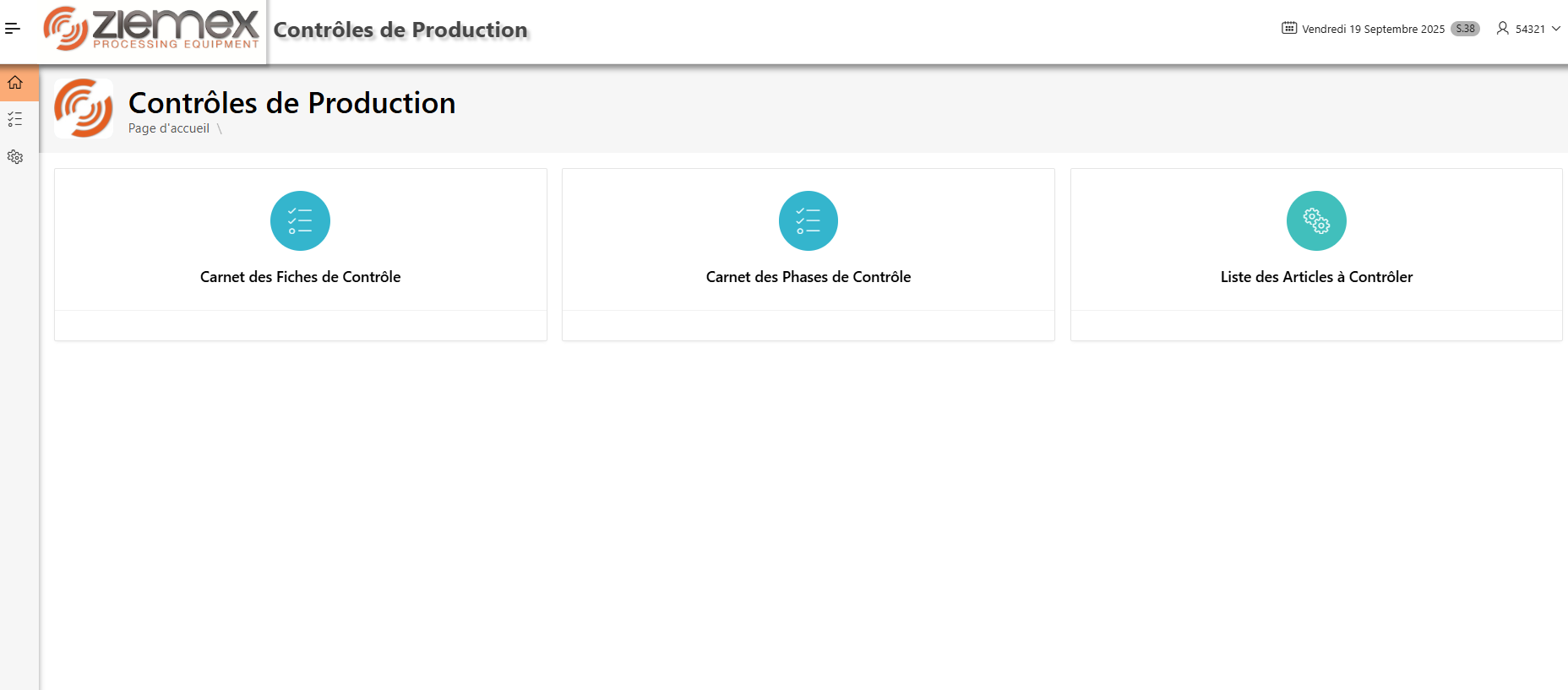Click the username 54321
The image size is (1568, 690).
point(1530,29)
